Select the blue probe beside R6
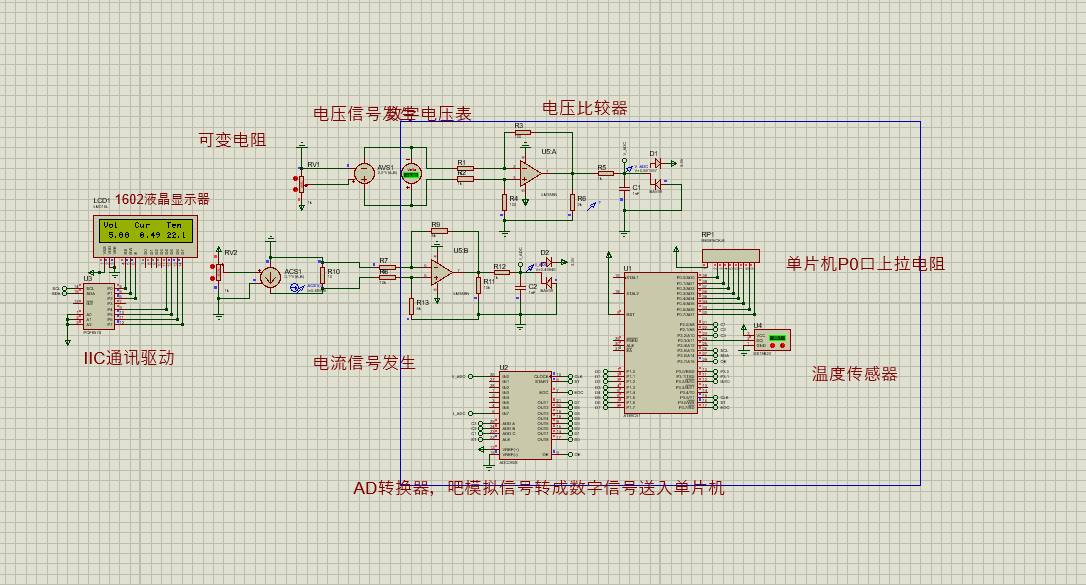1086x585 pixels. tap(592, 205)
